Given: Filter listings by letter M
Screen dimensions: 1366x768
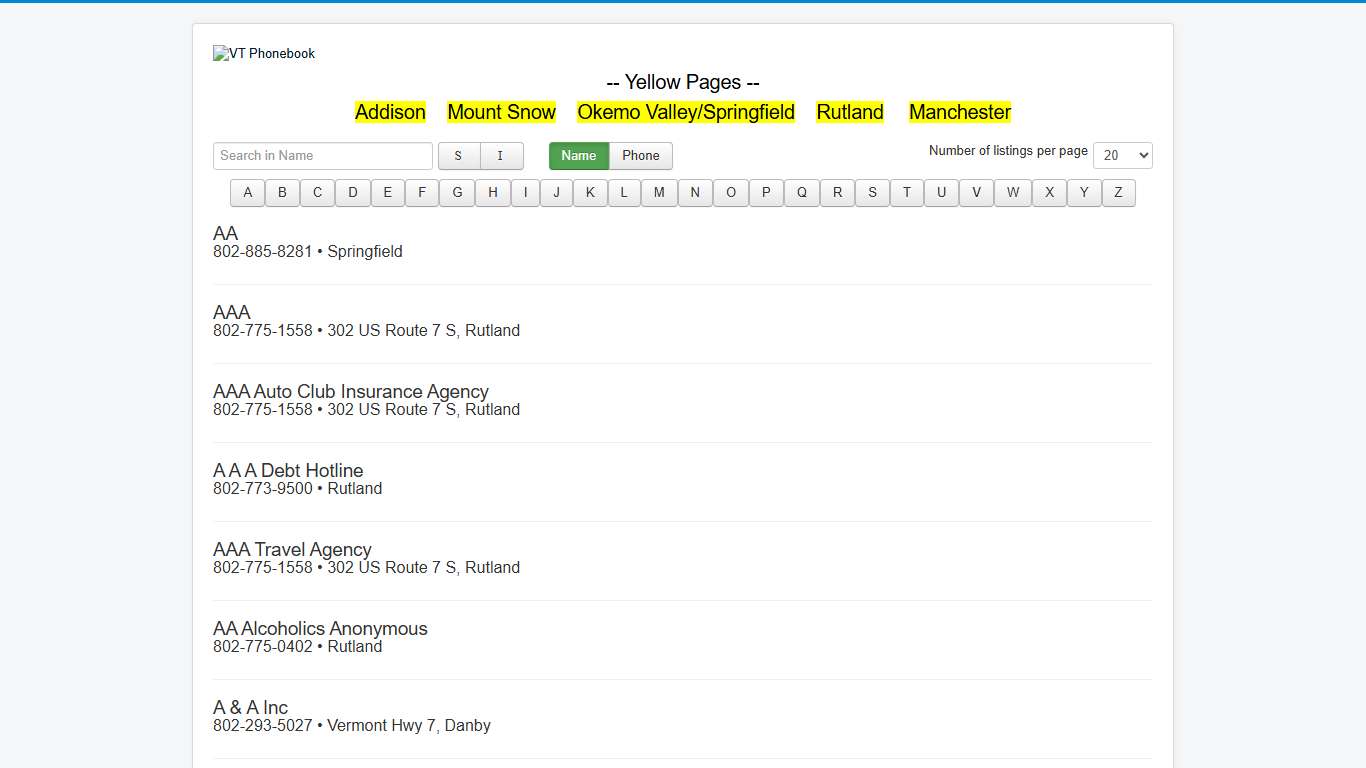Looking at the screenshot, I should tap(659, 193).
